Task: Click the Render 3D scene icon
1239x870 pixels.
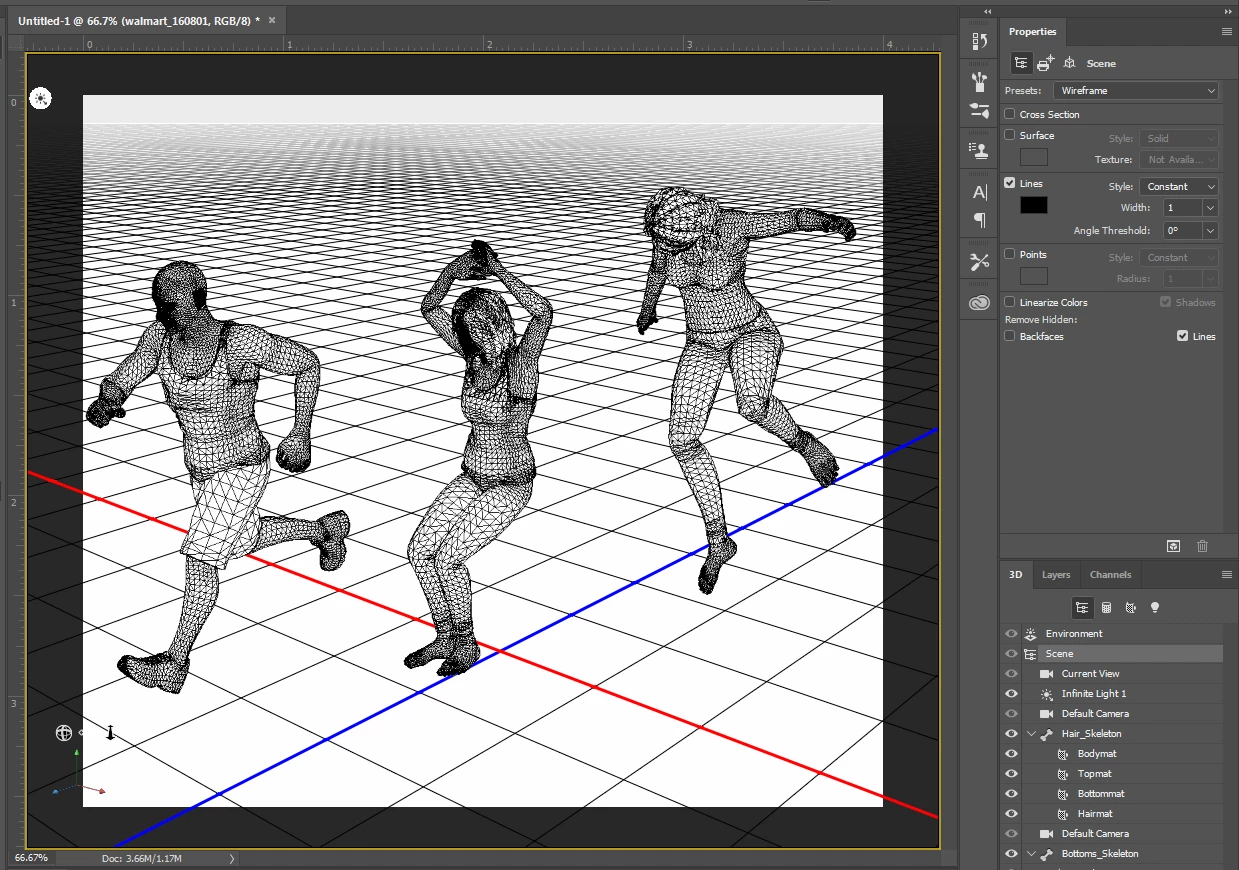Action: click(x=1174, y=546)
